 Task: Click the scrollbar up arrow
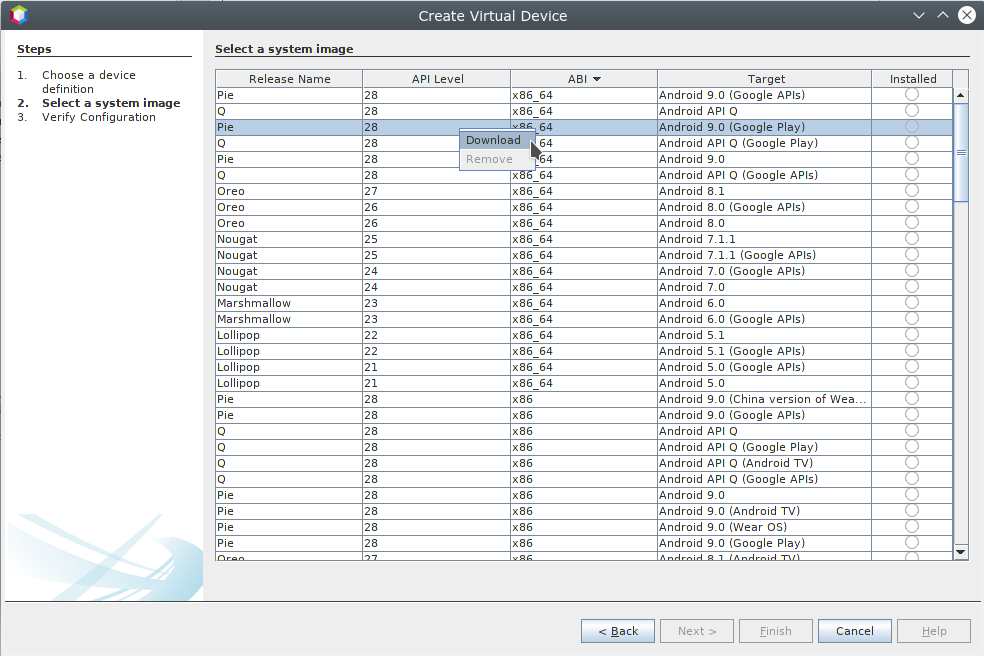(961, 96)
